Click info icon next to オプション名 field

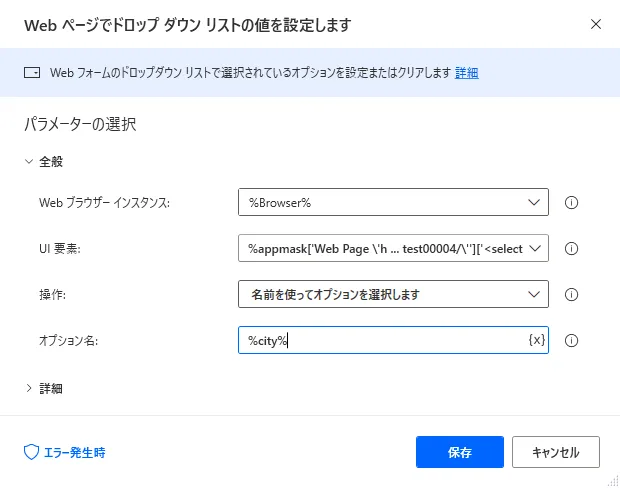[573, 341]
